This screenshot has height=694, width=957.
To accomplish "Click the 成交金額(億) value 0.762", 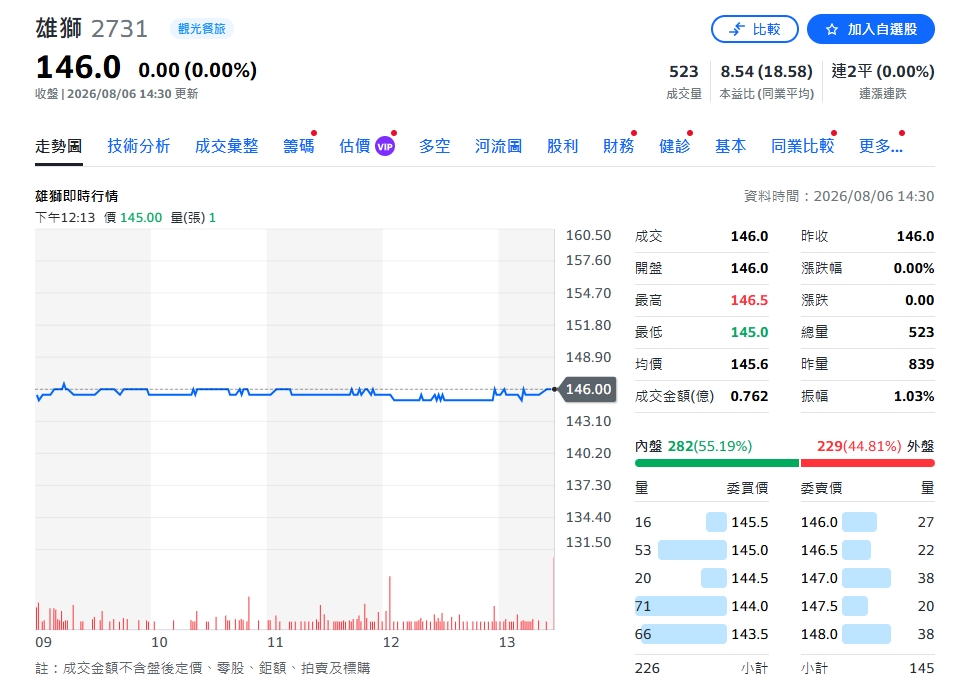I will pyautogui.click(x=749, y=396).
